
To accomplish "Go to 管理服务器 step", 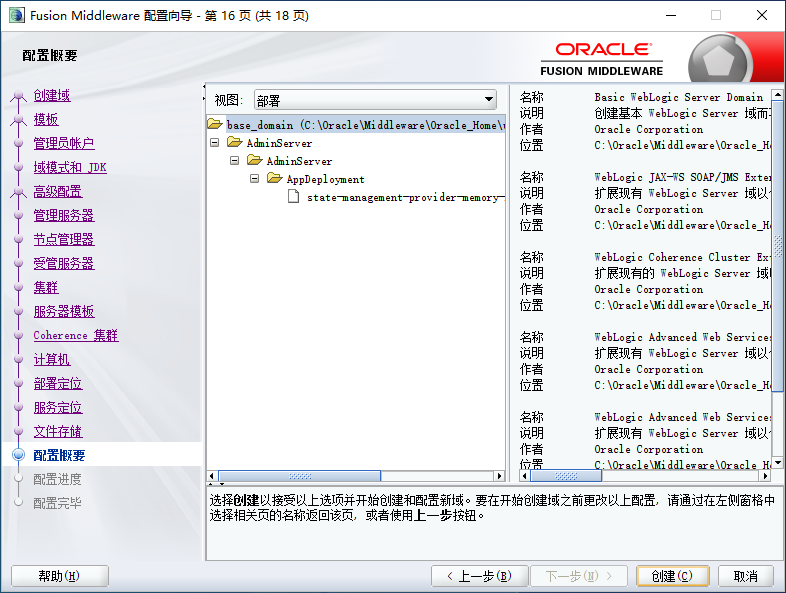I will tap(64, 216).
